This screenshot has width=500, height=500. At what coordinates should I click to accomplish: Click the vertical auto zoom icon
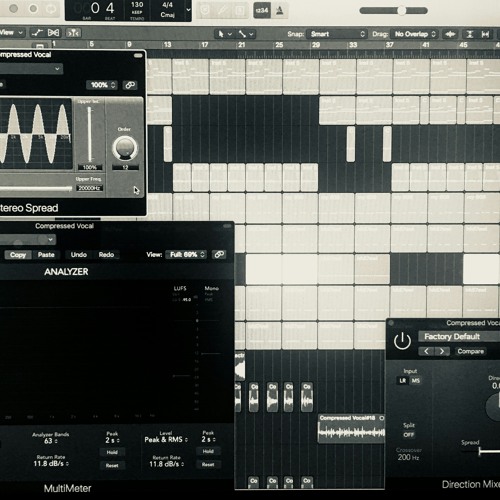click(x=470, y=34)
